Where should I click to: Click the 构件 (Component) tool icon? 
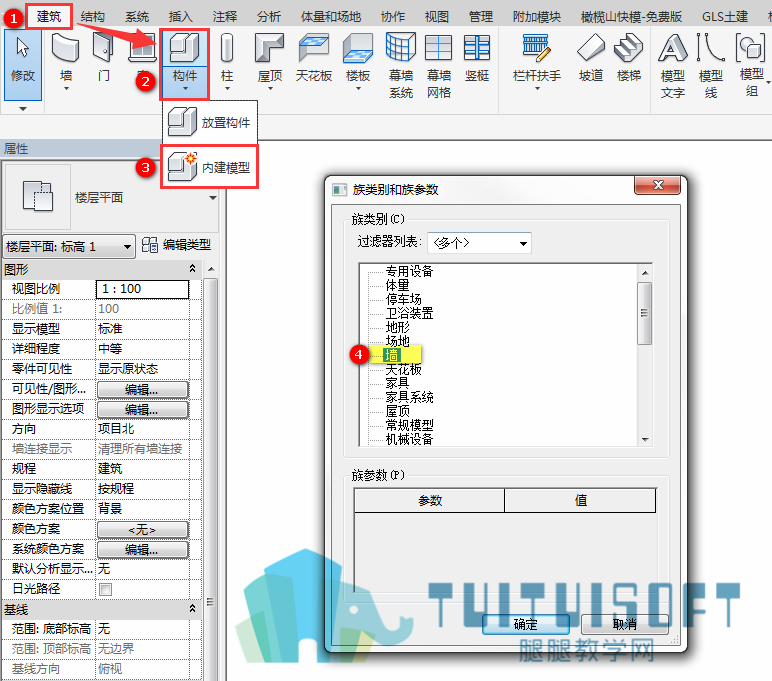click(x=185, y=48)
